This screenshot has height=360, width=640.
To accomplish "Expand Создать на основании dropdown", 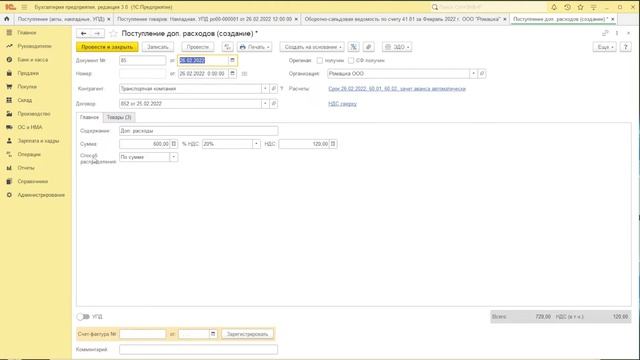I will tap(312, 47).
